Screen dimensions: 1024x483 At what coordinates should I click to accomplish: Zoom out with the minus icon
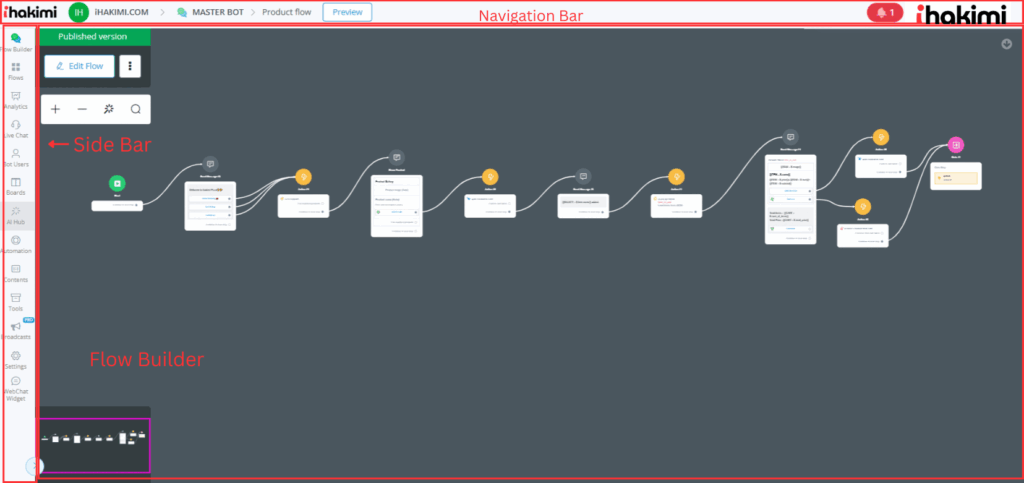coord(82,109)
